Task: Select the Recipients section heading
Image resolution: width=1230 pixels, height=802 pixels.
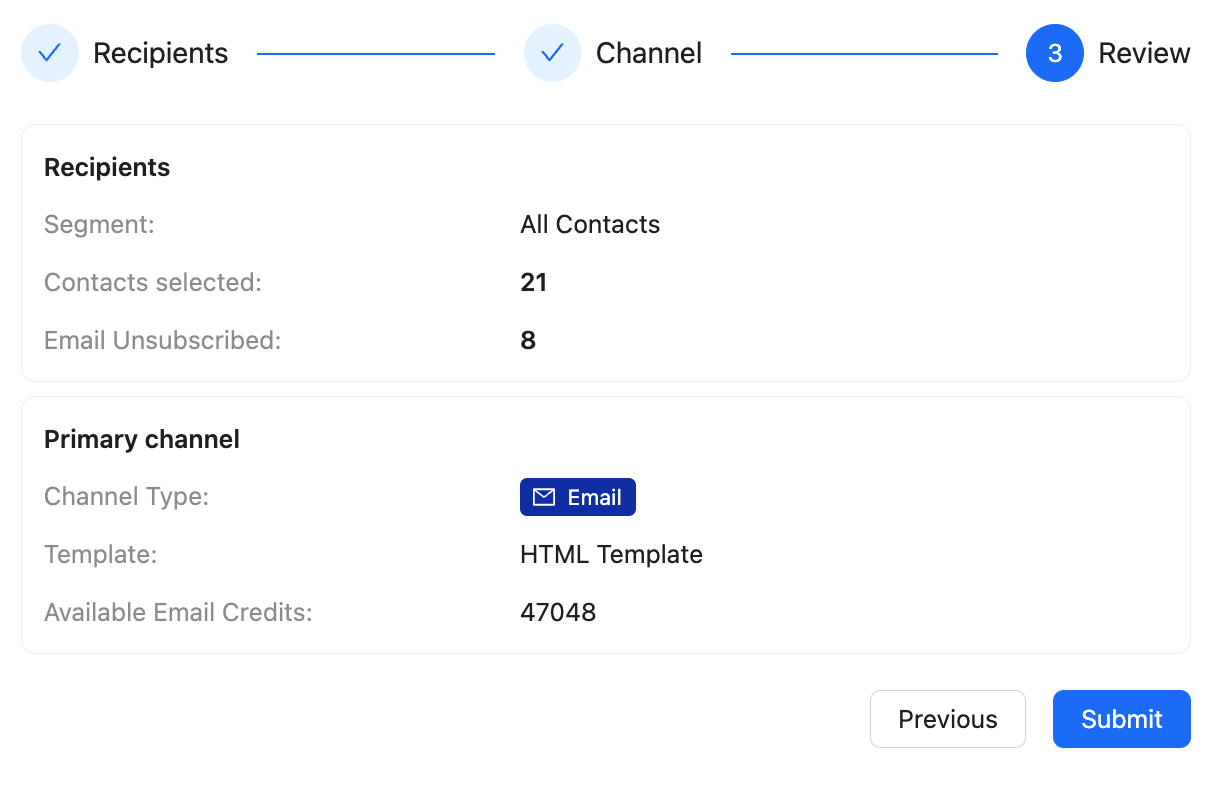Action: point(107,167)
